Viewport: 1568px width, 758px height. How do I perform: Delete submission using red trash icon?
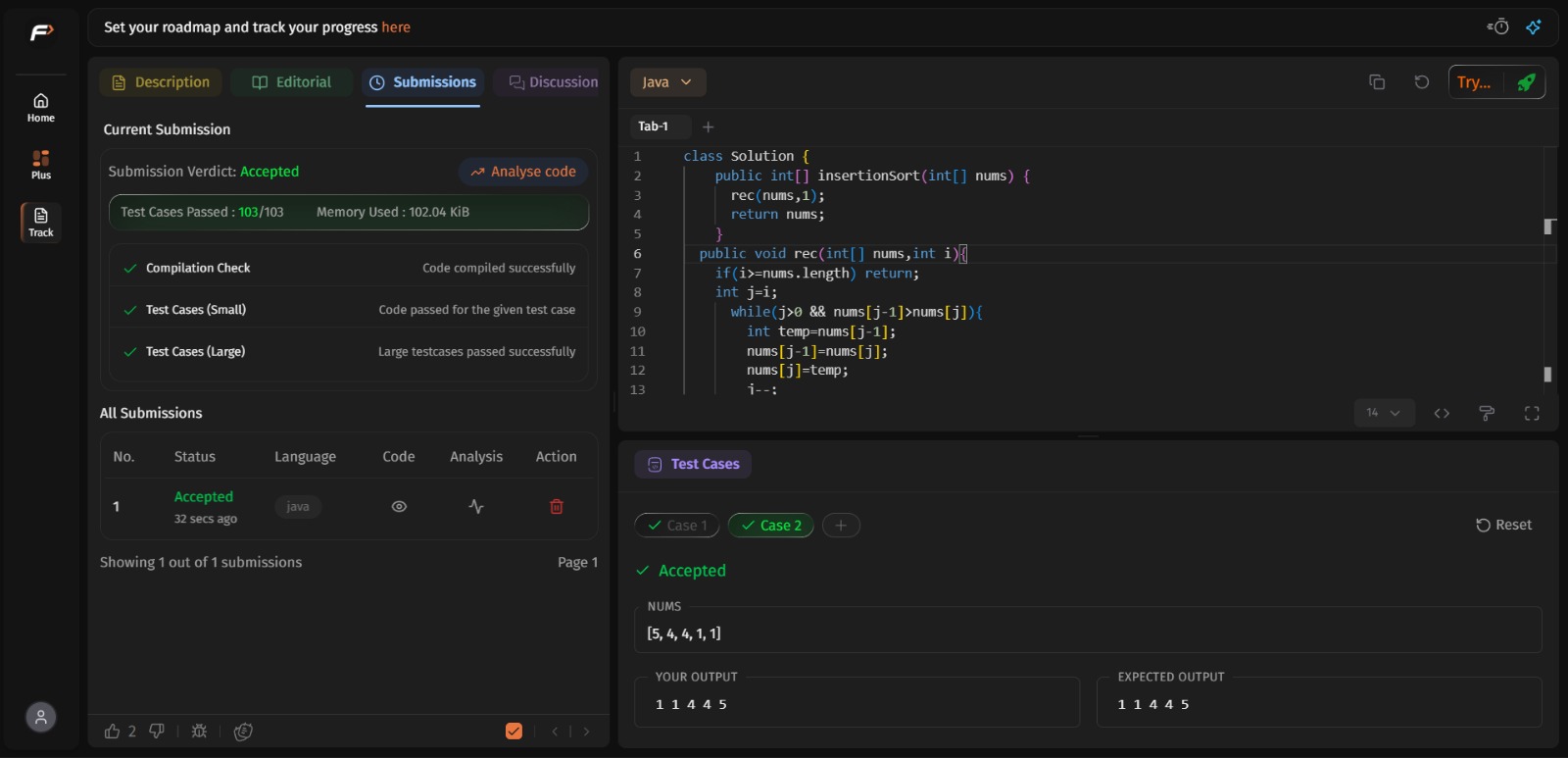click(x=557, y=507)
